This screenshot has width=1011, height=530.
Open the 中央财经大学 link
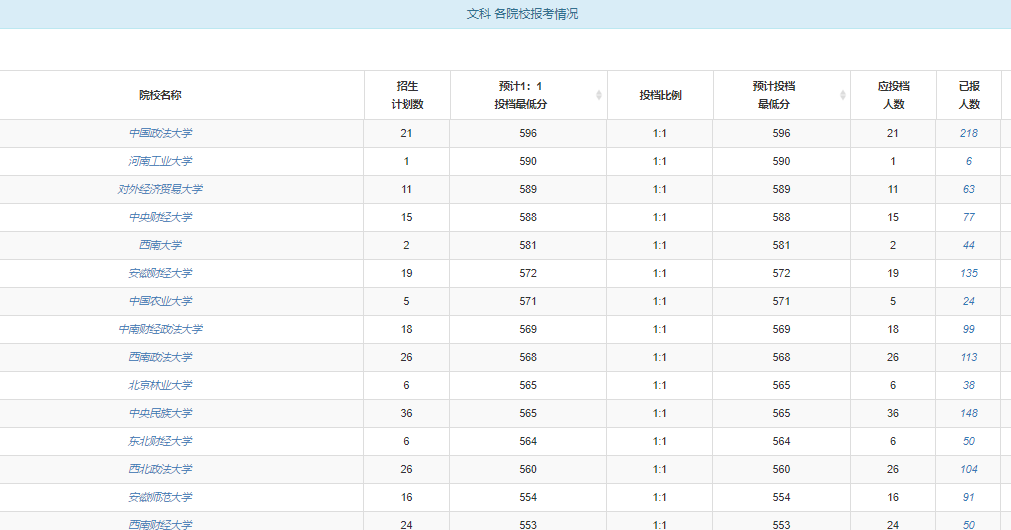click(x=161, y=217)
